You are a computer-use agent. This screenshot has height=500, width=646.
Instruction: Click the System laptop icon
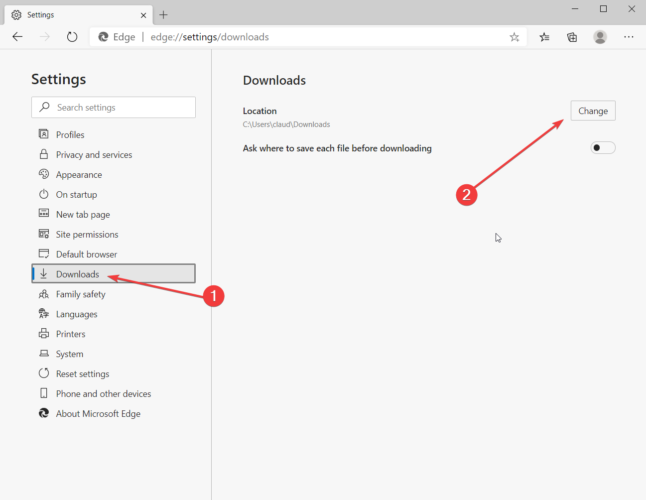(x=44, y=353)
